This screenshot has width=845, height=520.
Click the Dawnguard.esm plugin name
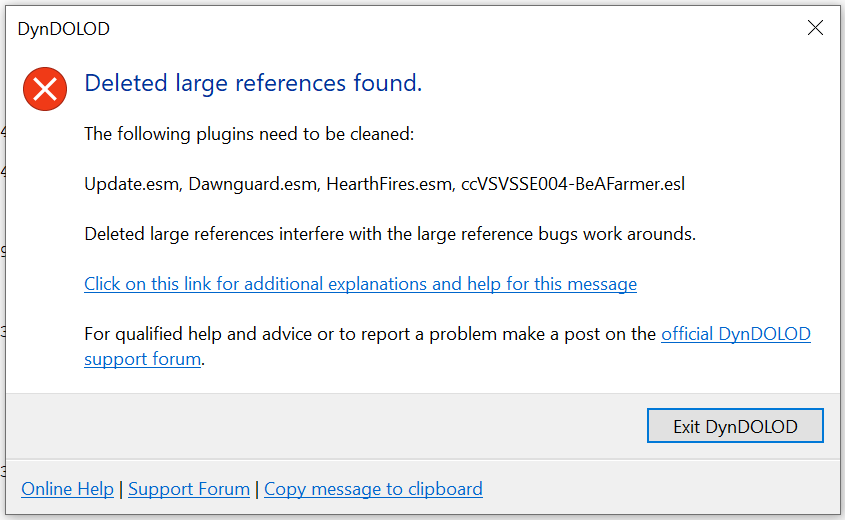253,184
